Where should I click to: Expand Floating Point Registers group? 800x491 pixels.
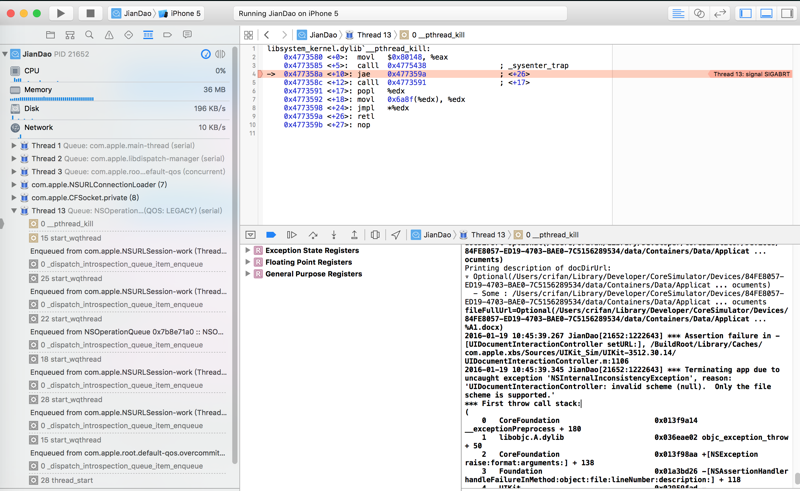click(248, 262)
